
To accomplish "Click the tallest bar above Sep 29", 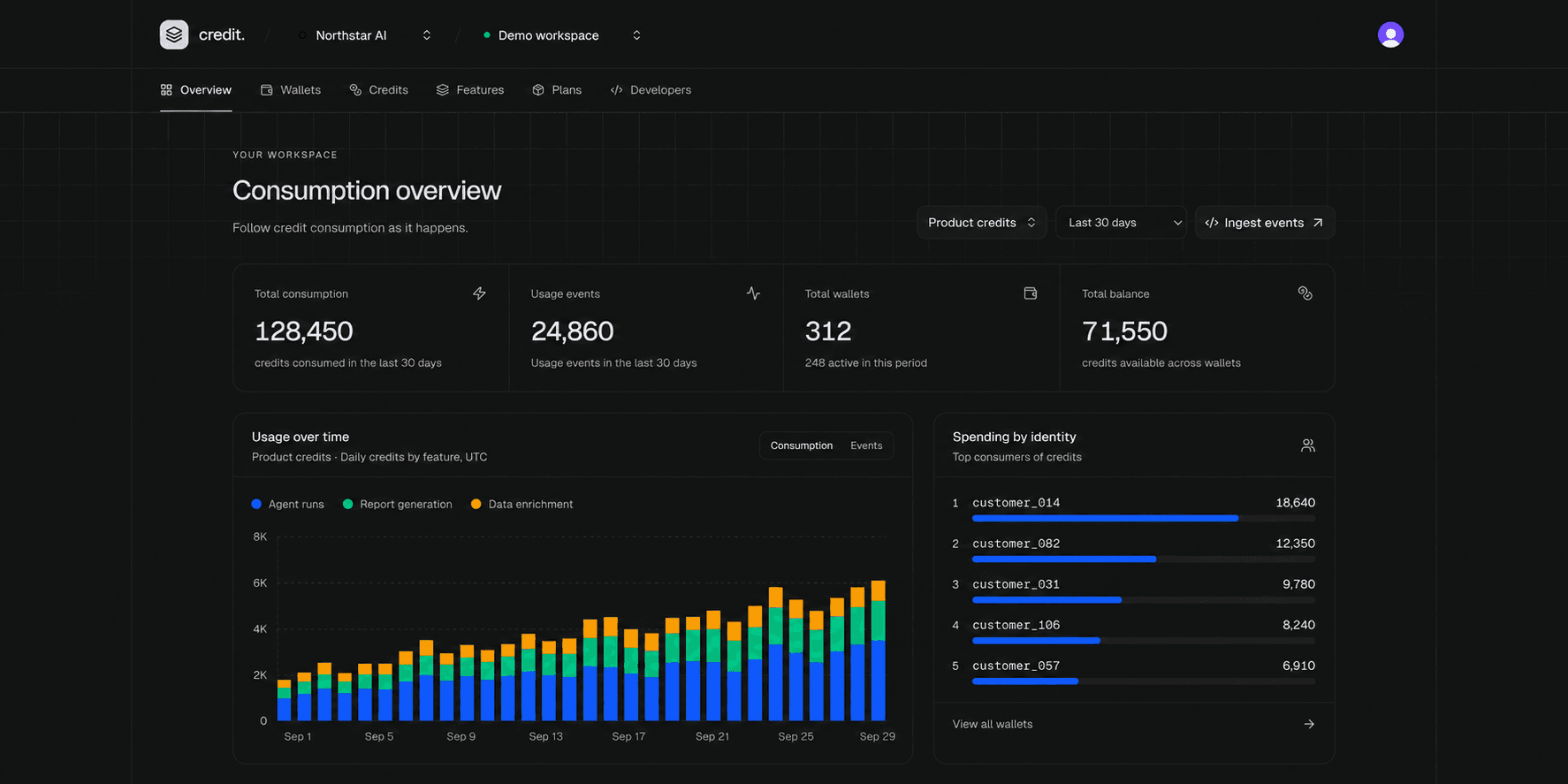I will (x=879, y=651).
